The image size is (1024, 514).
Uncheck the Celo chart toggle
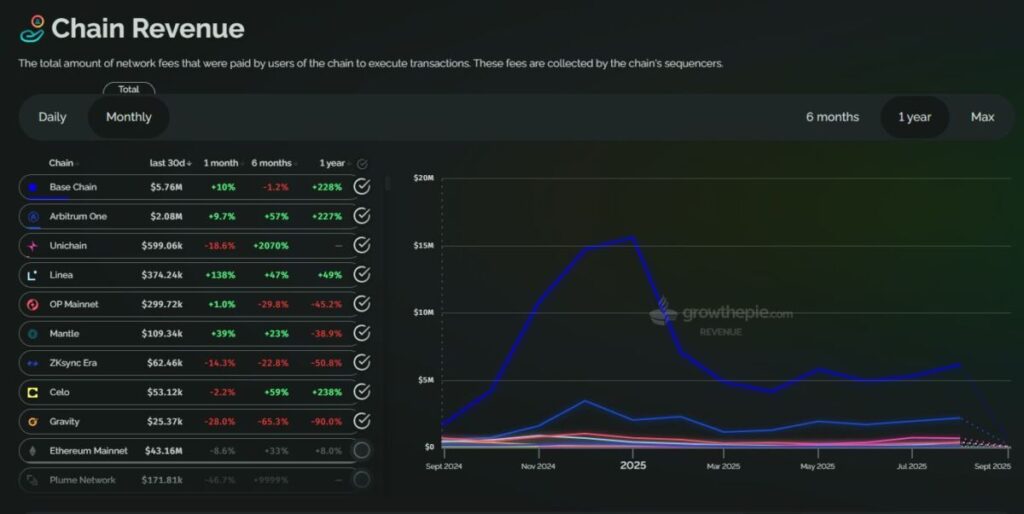pyautogui.click(x=362, y=392)
